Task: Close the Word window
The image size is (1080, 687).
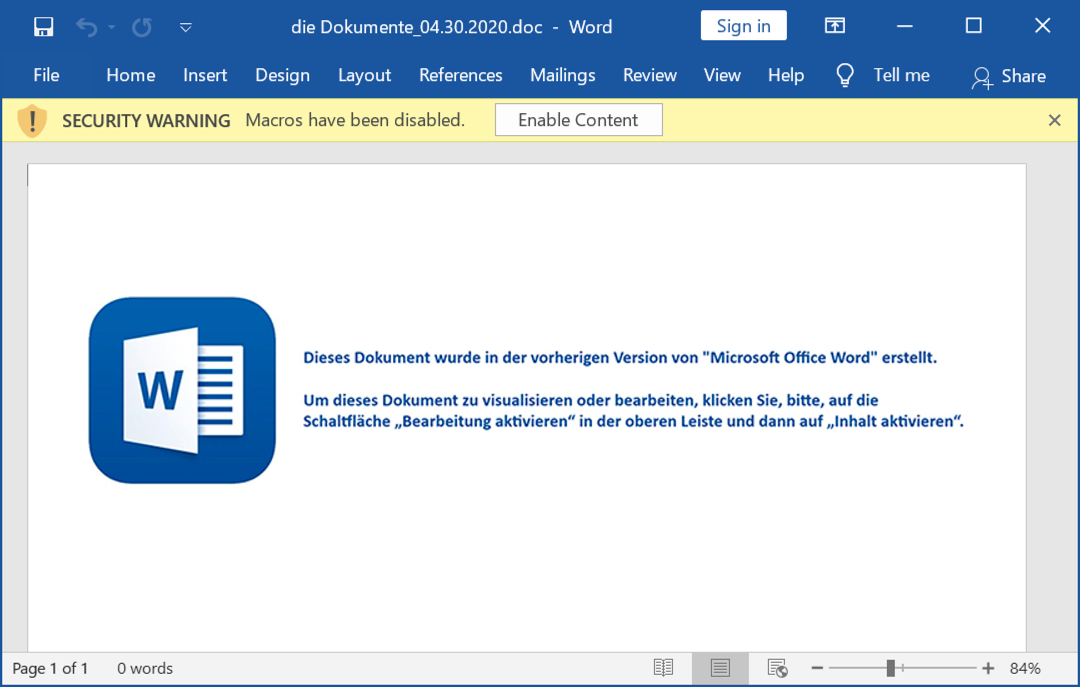Action: [x=1043, y=25]
